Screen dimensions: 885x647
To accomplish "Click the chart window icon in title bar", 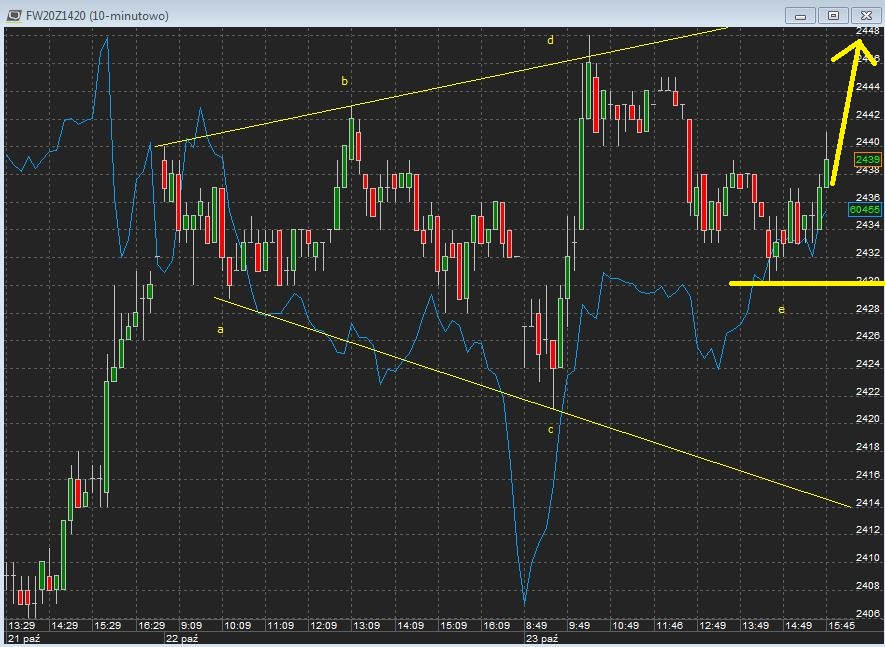I will [14, 15].
